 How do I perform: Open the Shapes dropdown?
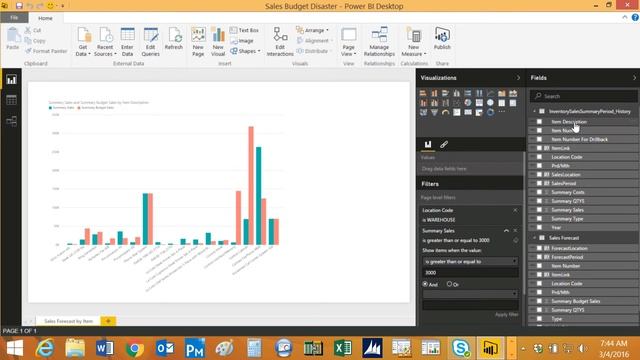tap(245, 51)
